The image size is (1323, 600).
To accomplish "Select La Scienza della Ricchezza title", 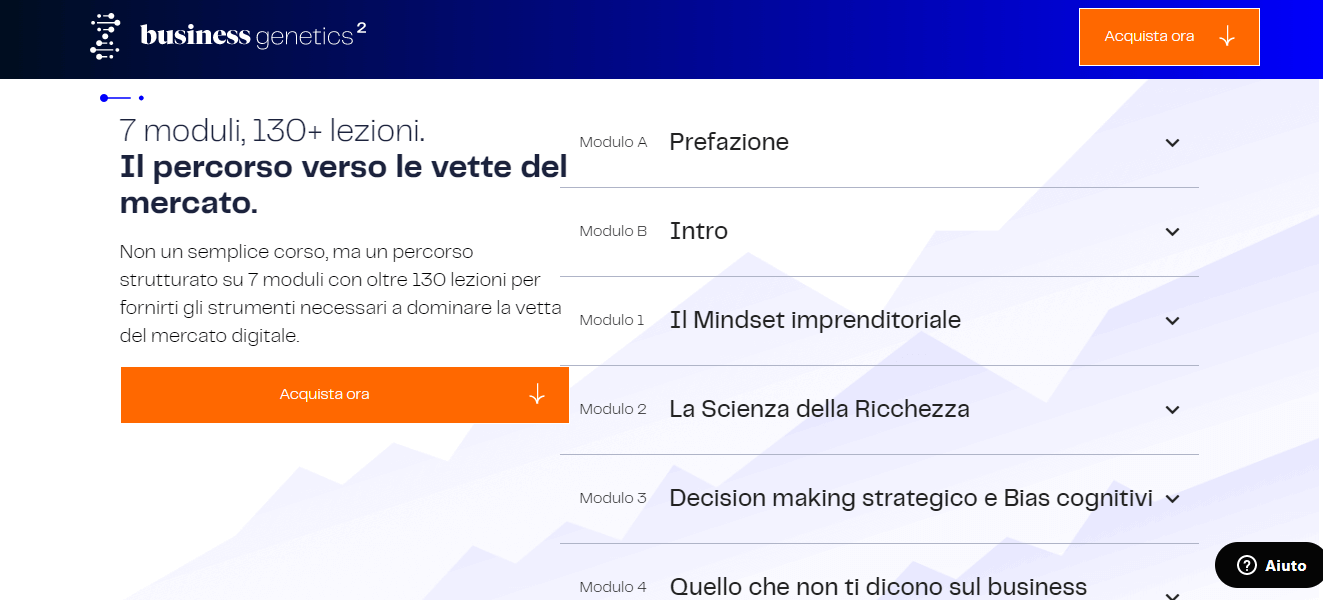I will coord(819,409).
